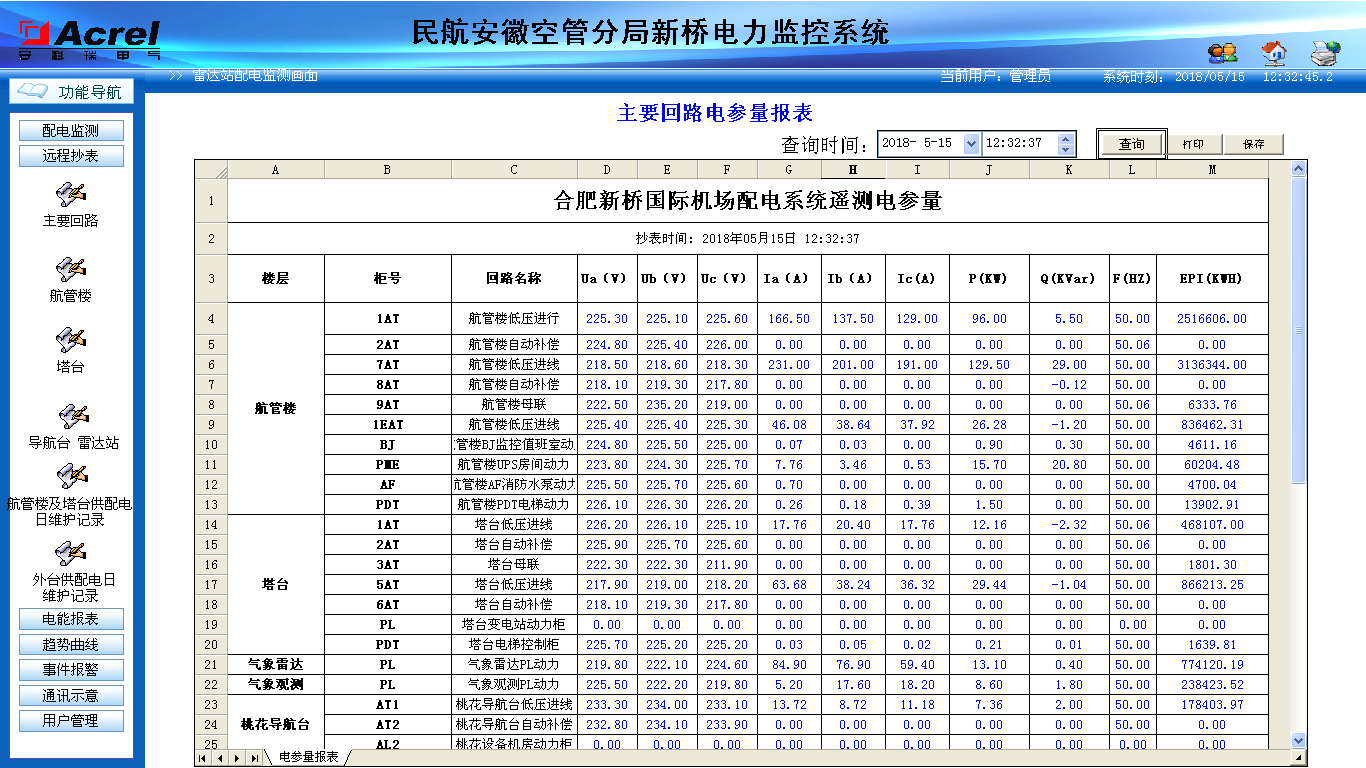
Task: Click the cell 桃花导航台低压进线
Action: tap(514, 704)
